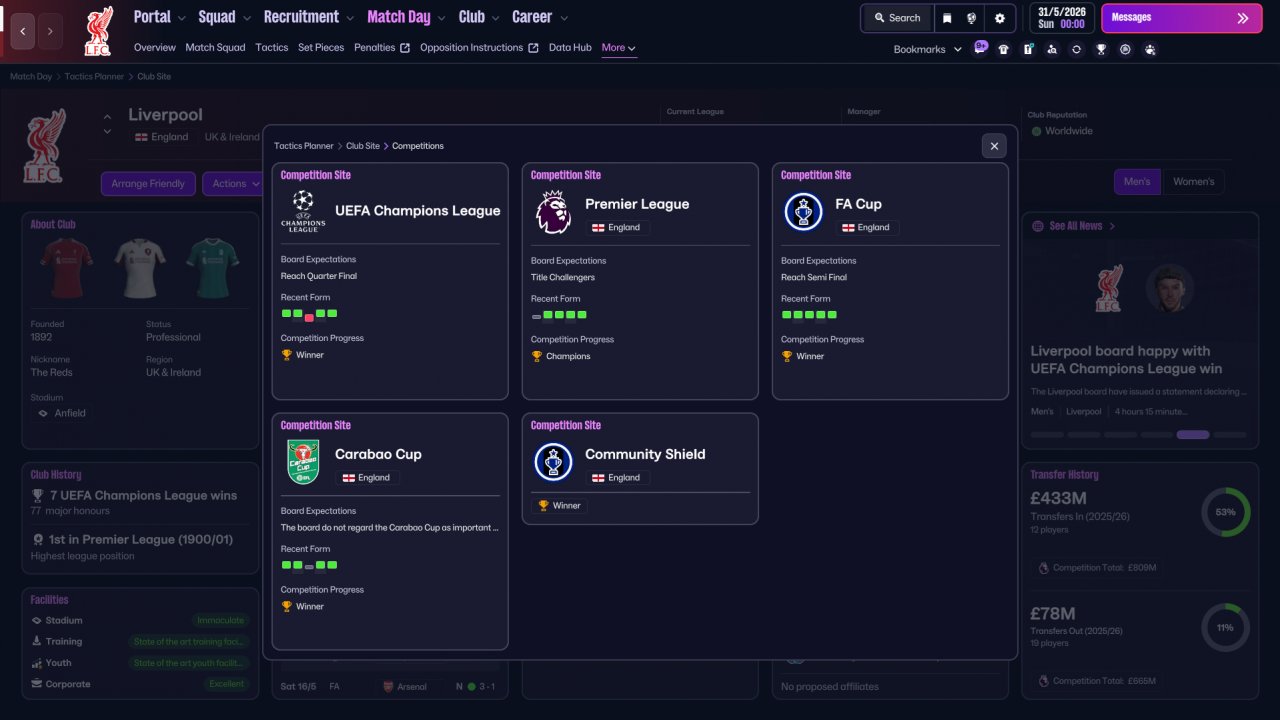
Task: Open the Actions dropdown
Action: [x=236, y=184]
